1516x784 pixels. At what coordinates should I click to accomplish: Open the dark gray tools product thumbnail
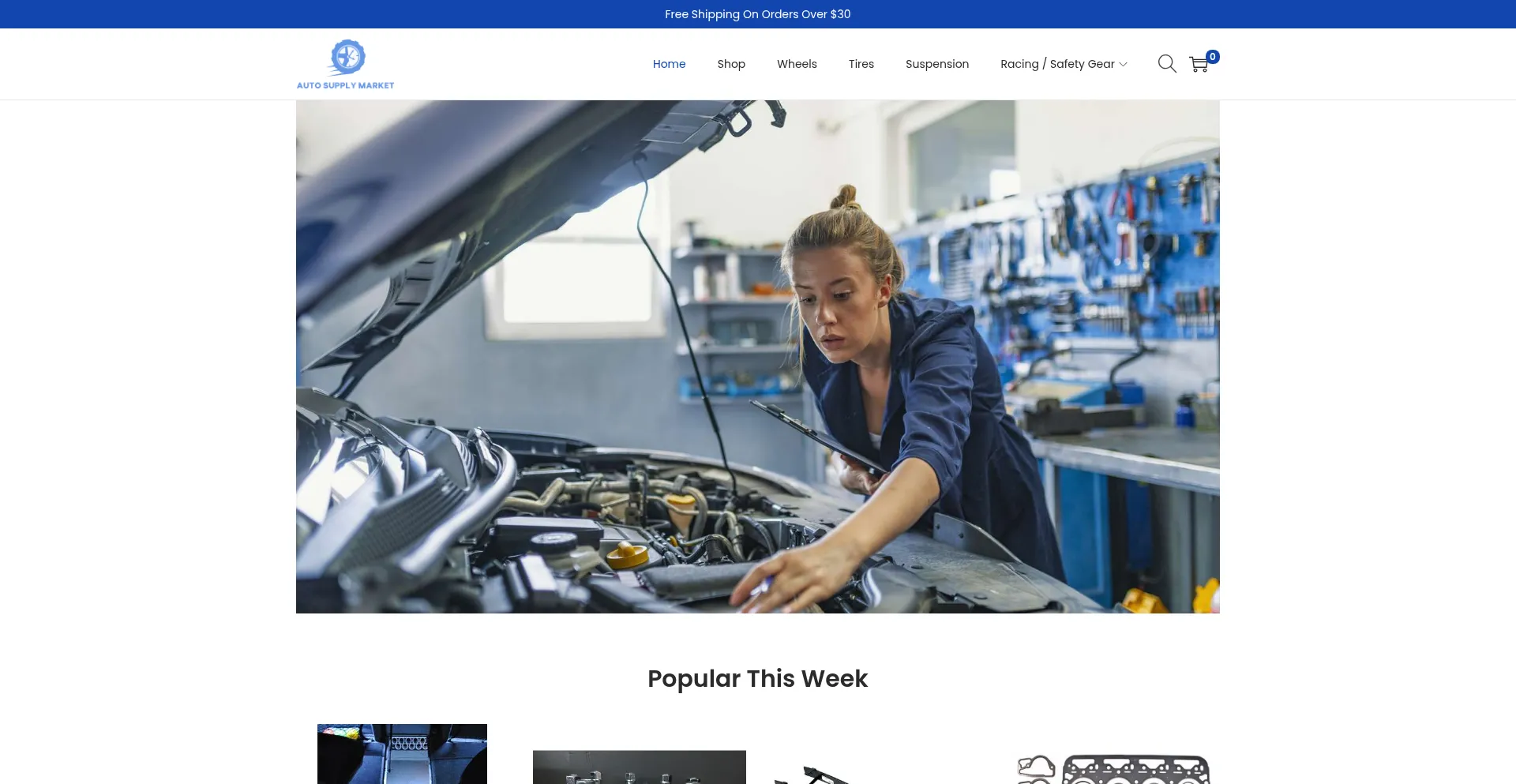pyautogui.click(x=640, y=767)
